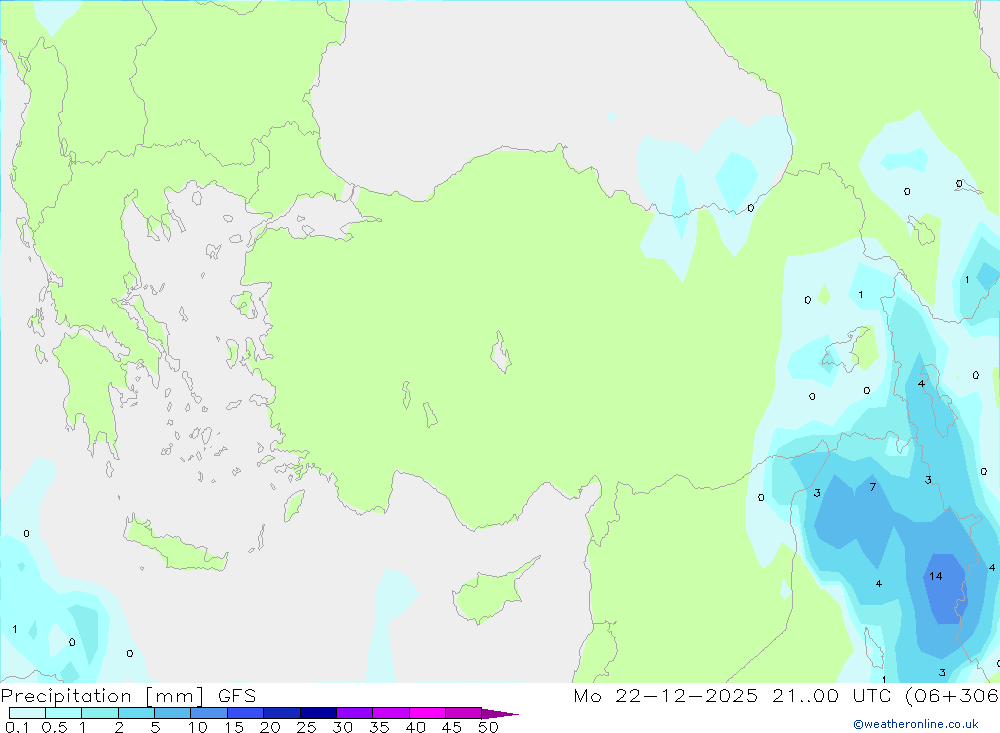Image resolution: width=1000 pixels, height=733 pixels.
Task: Click legend label '20'
Action: pos(270,727)
